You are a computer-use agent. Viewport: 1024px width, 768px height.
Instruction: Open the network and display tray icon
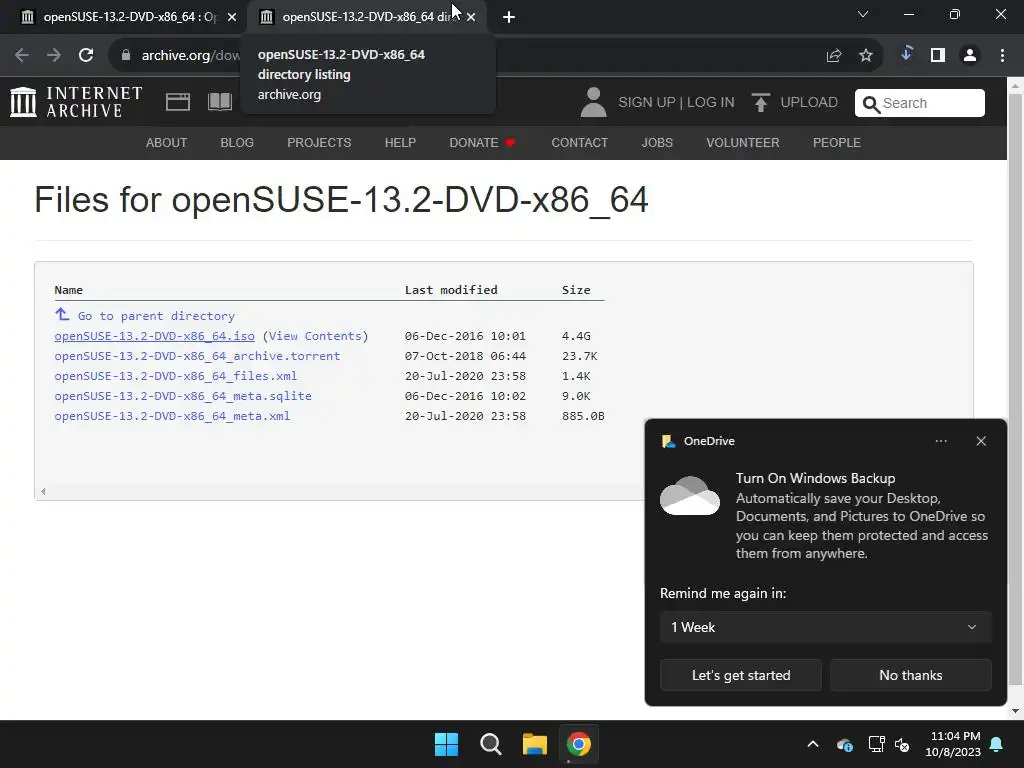click(876, 744)
